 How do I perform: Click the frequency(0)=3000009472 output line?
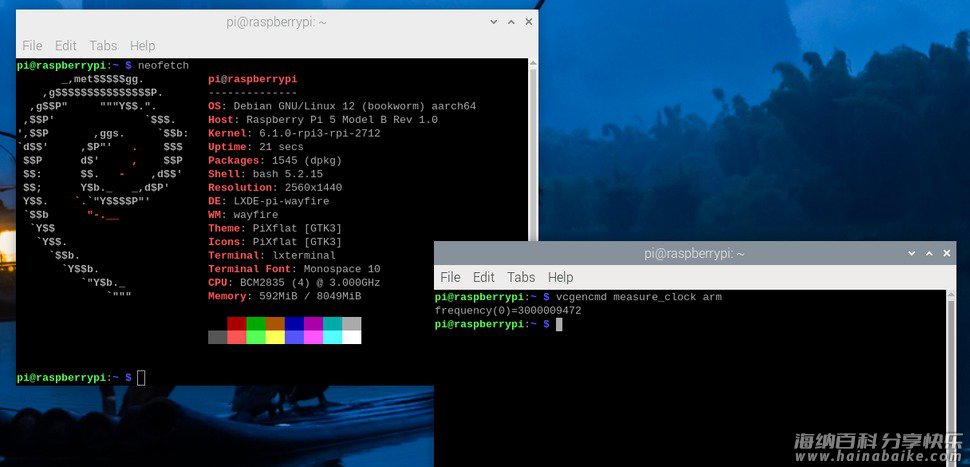(x=508, y=311)
